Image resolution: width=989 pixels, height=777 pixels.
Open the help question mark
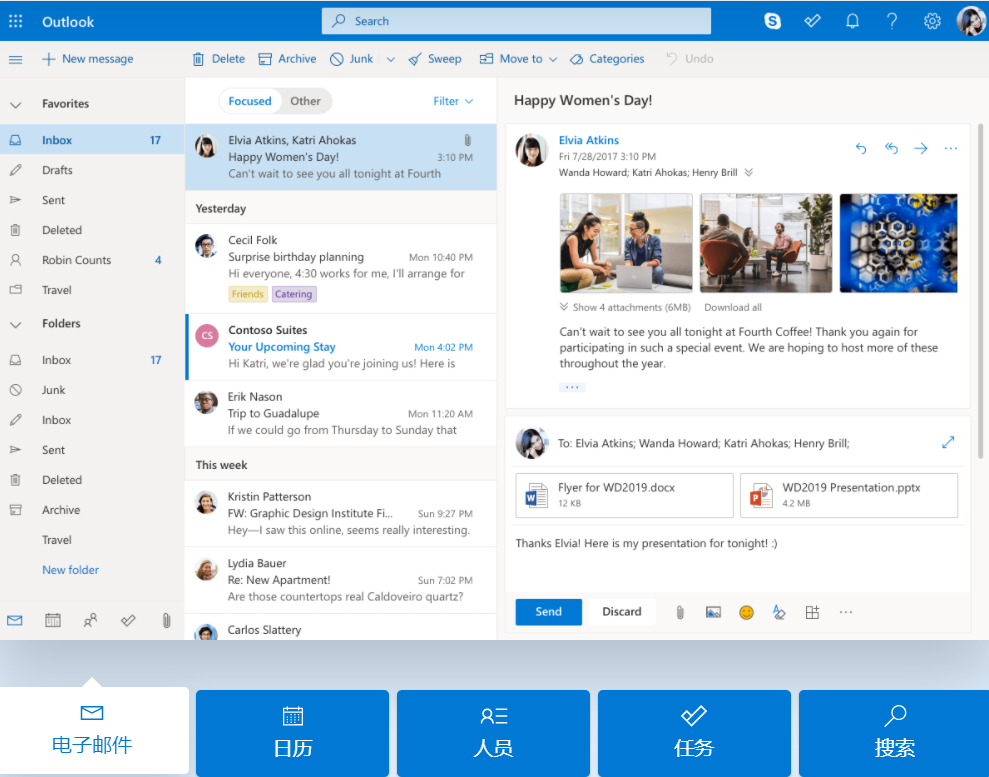(x=892, y=21)
